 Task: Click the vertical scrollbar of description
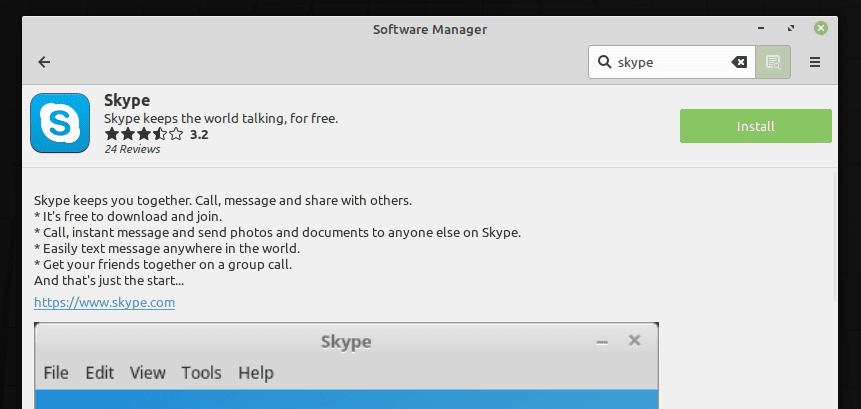[x=837, y=235]
